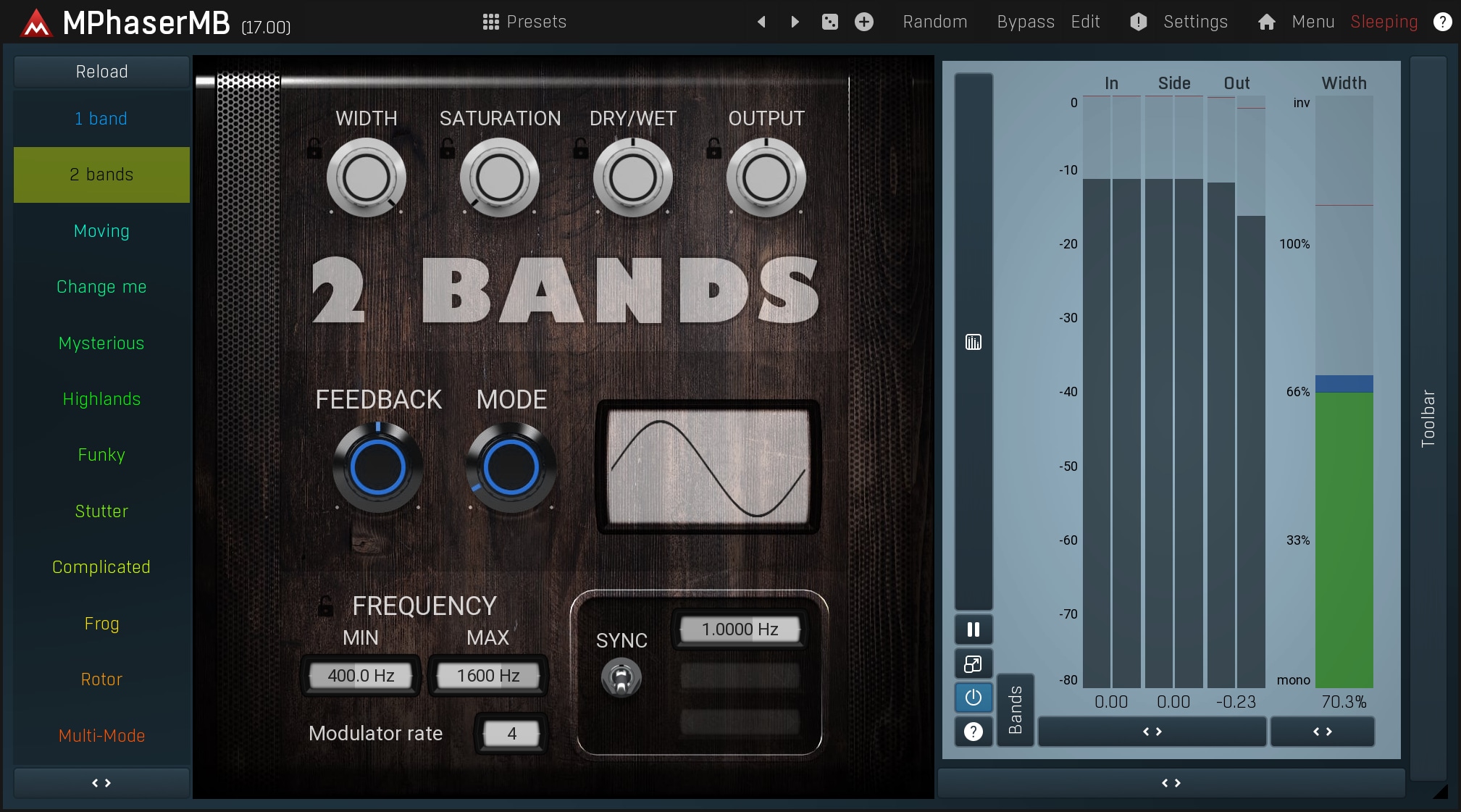Expand arrows under the Width meter
This screenshot has height=812, width=1461.
[1322, 732]
